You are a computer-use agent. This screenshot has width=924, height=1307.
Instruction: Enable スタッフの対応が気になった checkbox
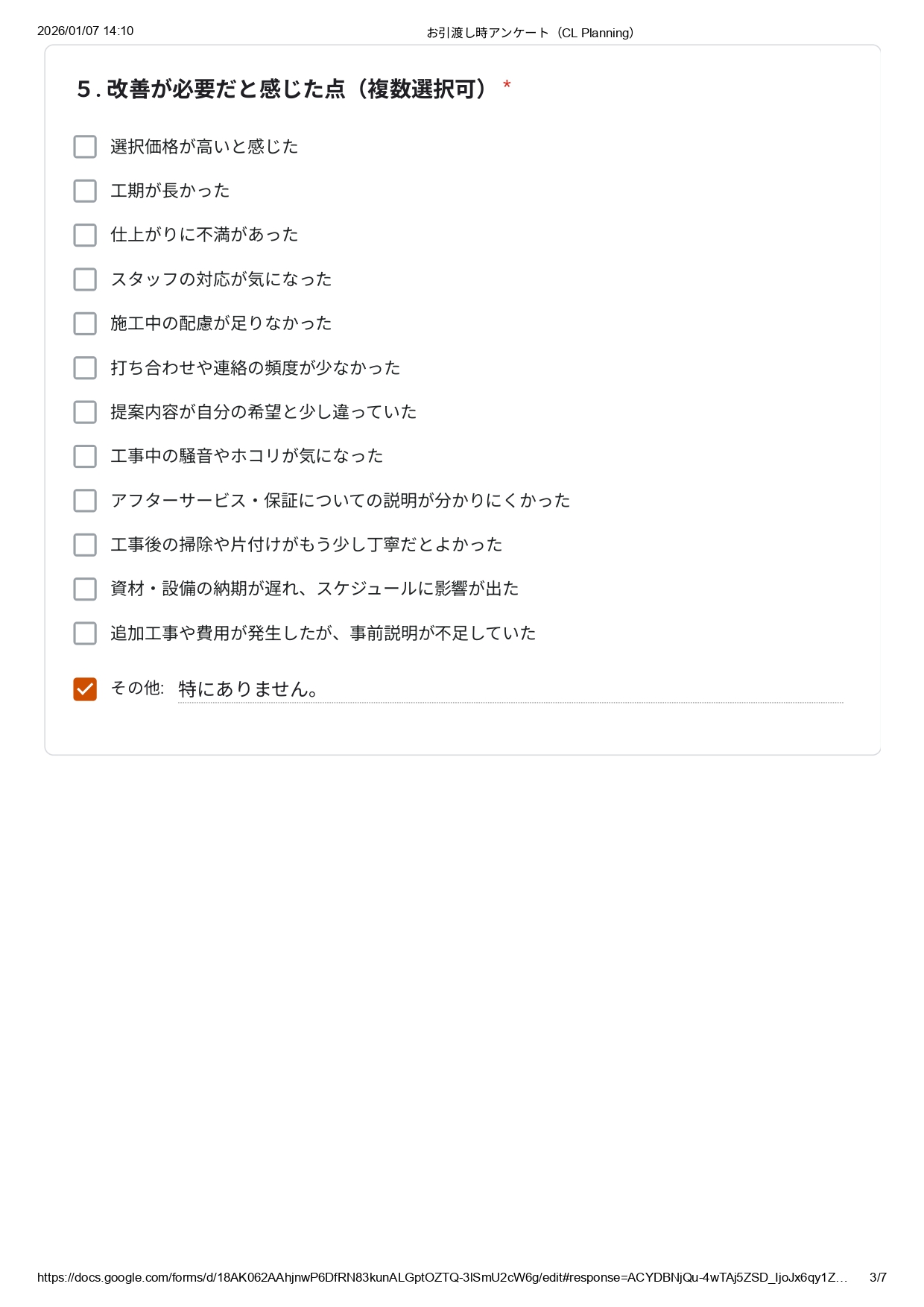pyautogui.click(x=85, y=279)
